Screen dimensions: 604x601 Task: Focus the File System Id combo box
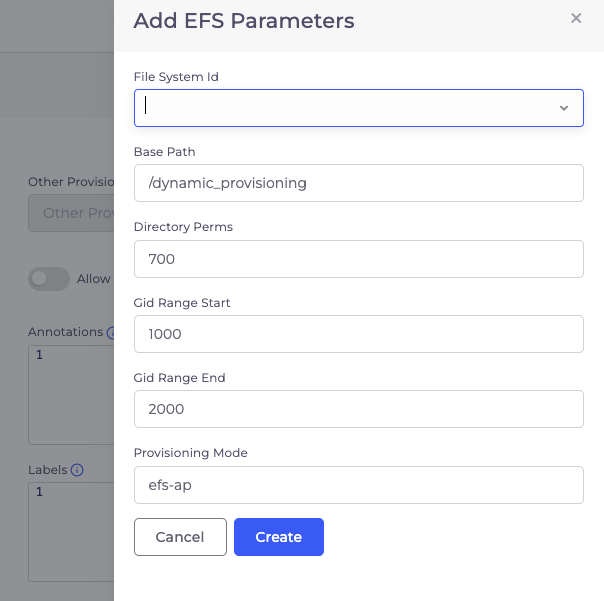[359, 108]
